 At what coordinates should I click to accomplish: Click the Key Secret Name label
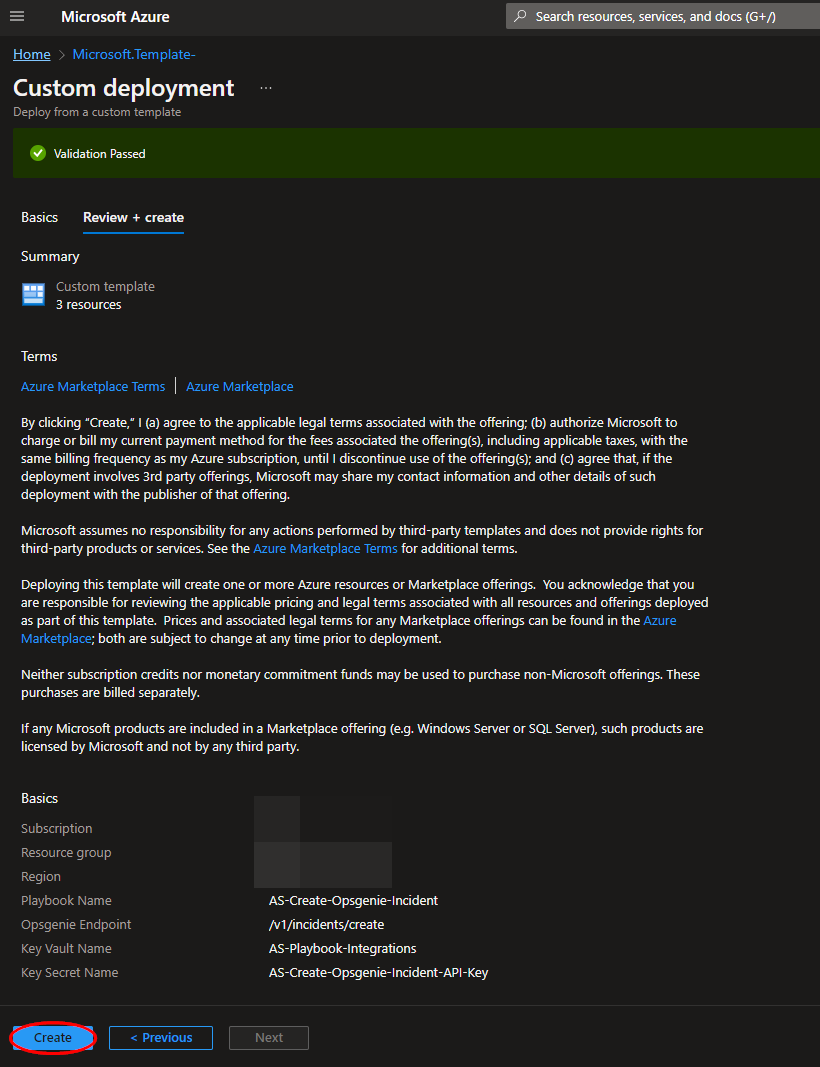(69, 972)
